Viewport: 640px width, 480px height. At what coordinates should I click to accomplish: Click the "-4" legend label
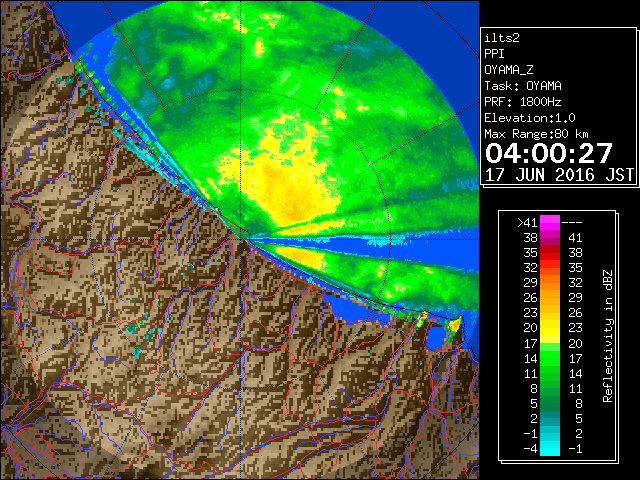tap(530, 449)
